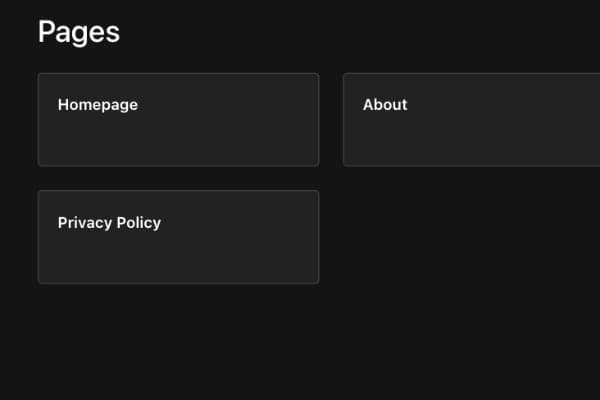Click the Homepage card's bottom edge area
The image size is (600, 400).
click(178, 158)
